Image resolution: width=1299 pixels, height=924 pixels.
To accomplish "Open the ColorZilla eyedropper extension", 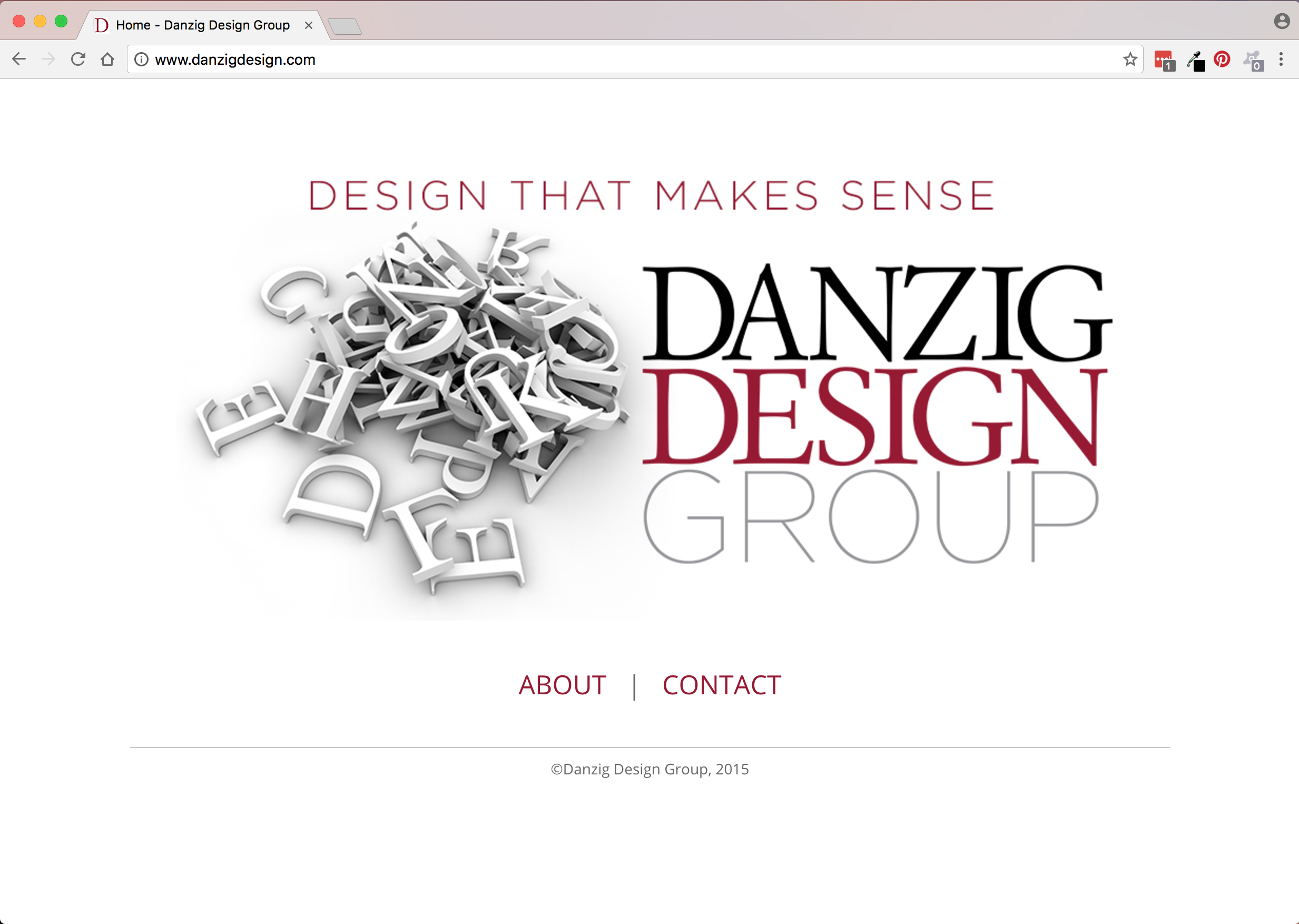I will (x=1195, y=60).
